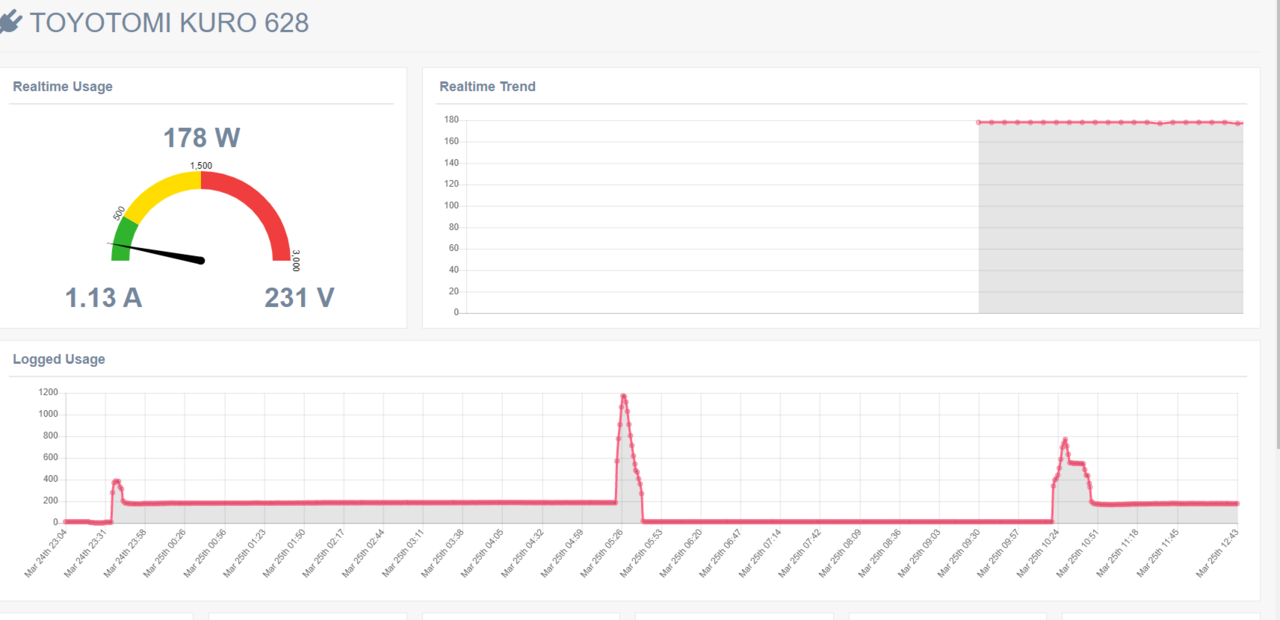
Task: Click the Mar 25th 08:09 time label
Action: (x=840, y=552)
